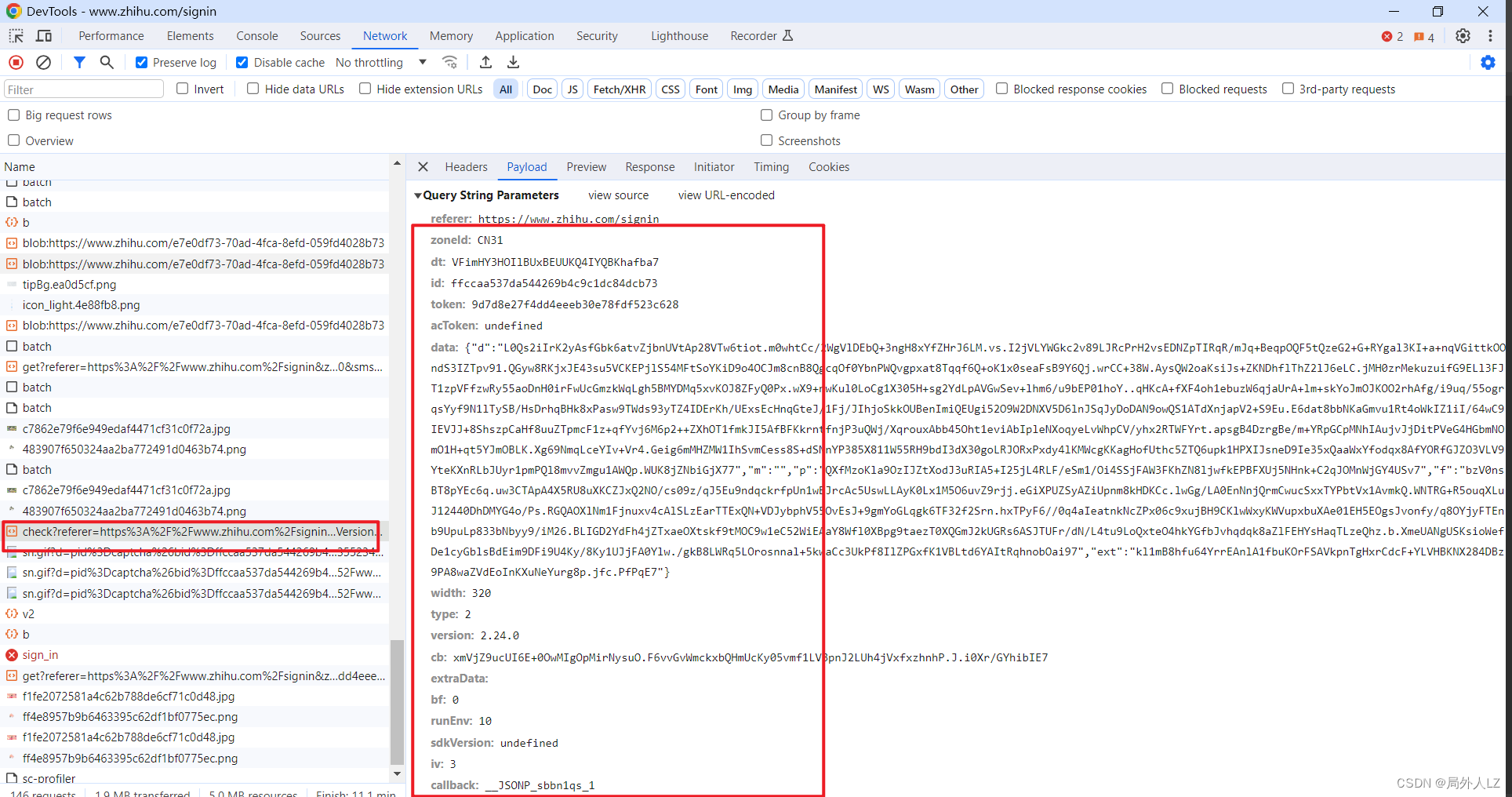
Task: Click the orange issues count indicator
Action: point(1423,37)
